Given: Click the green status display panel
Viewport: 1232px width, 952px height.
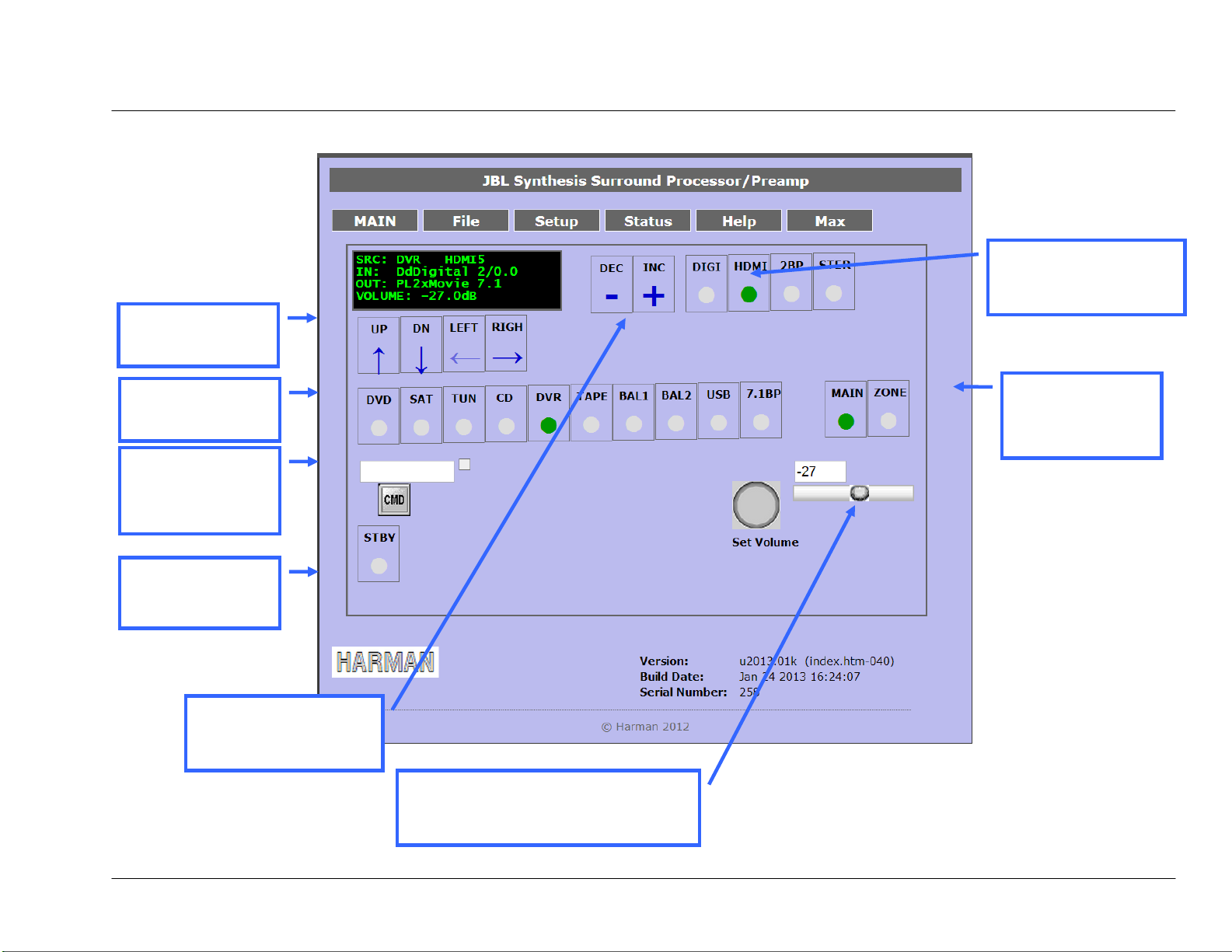Looking at the screenshot, I should 457,280.
